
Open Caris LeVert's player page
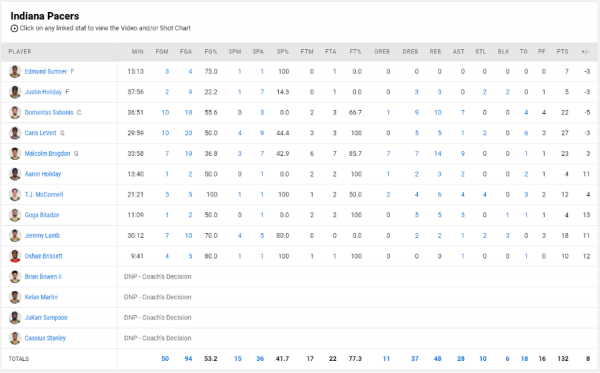[x=40, y=133]
